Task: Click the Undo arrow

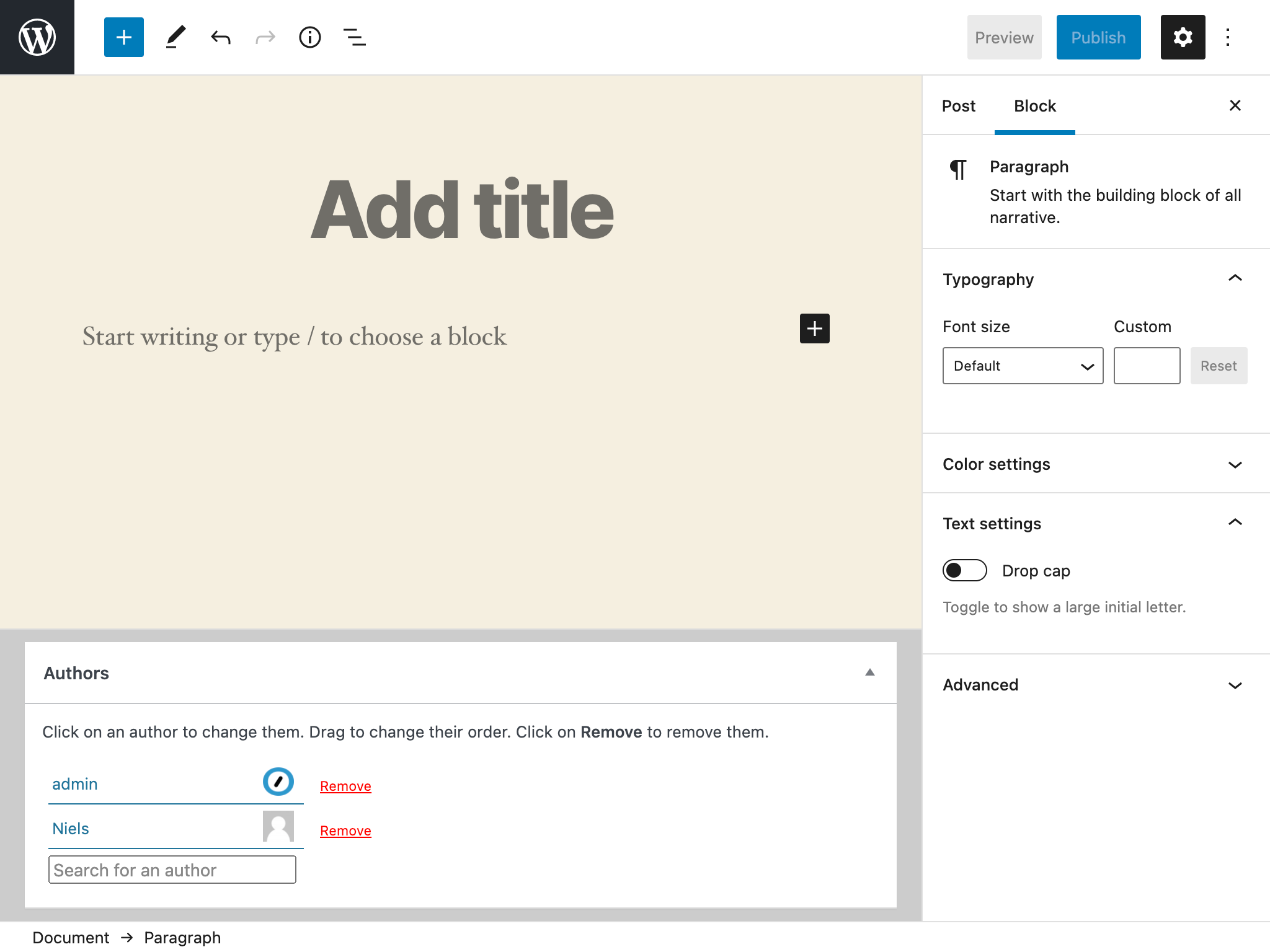Action: click(x=220, y=37)
